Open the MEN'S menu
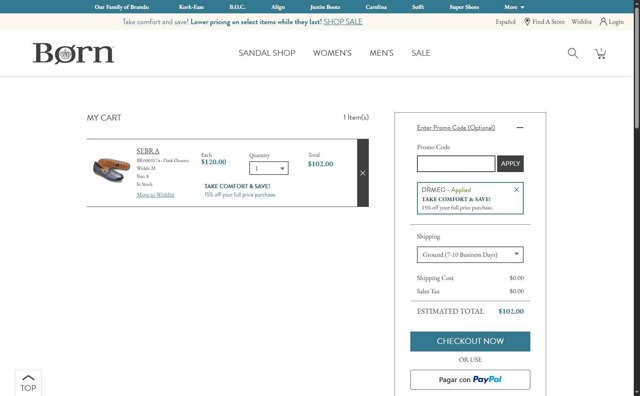The width and height of the screenshot is (640, 396). coord(381,53)
